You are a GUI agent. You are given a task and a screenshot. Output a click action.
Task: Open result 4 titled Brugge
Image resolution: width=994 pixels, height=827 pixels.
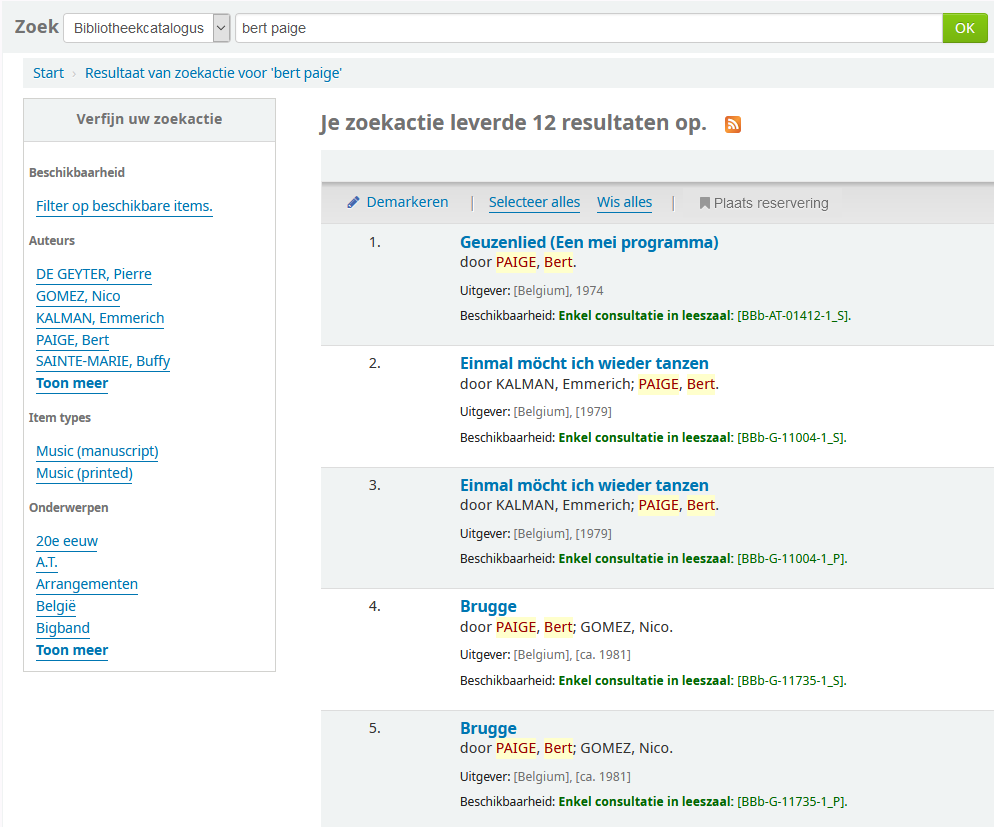pos(488,607)
